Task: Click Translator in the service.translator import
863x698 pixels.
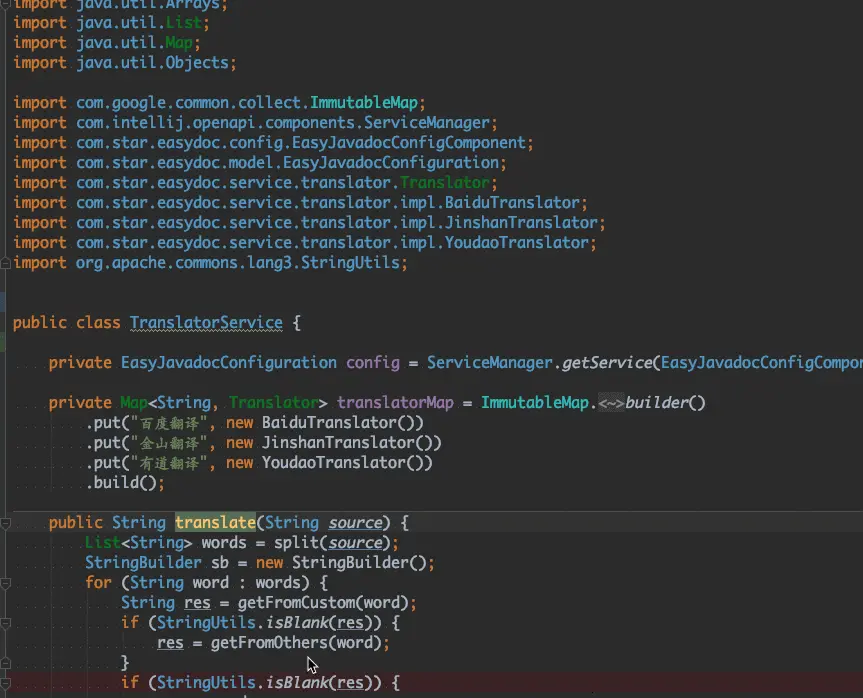Action: pos(444,183)
